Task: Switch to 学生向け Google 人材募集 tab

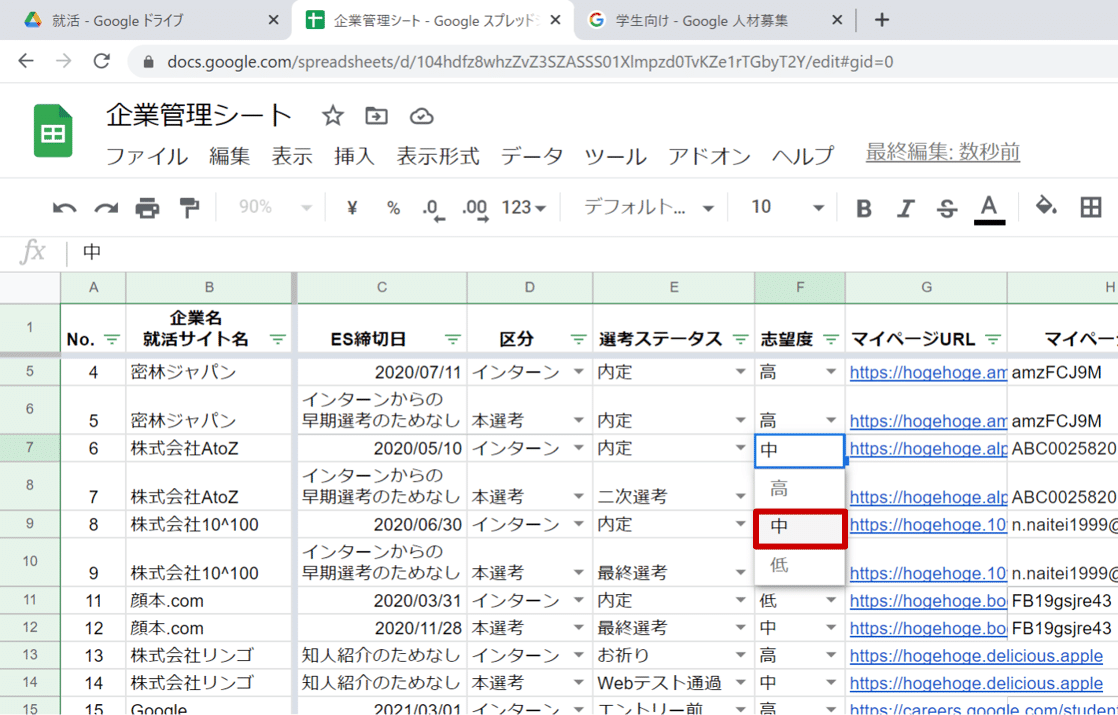Action: [715, 20]
